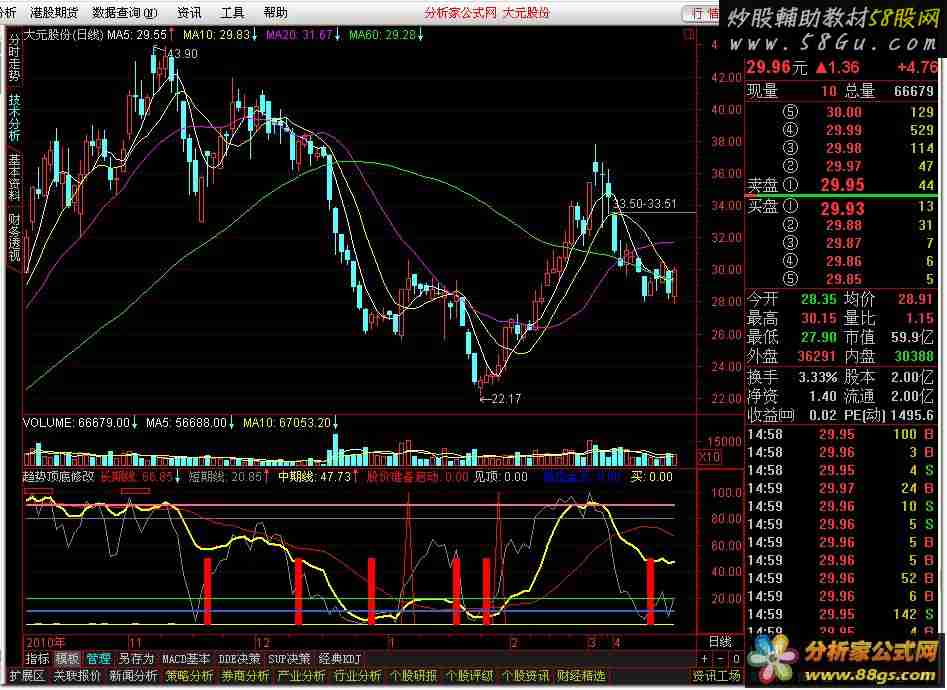Viewport: 947px width, 690px height.
Task: Open the 券商分析 tab
Action: coord(246,675)
